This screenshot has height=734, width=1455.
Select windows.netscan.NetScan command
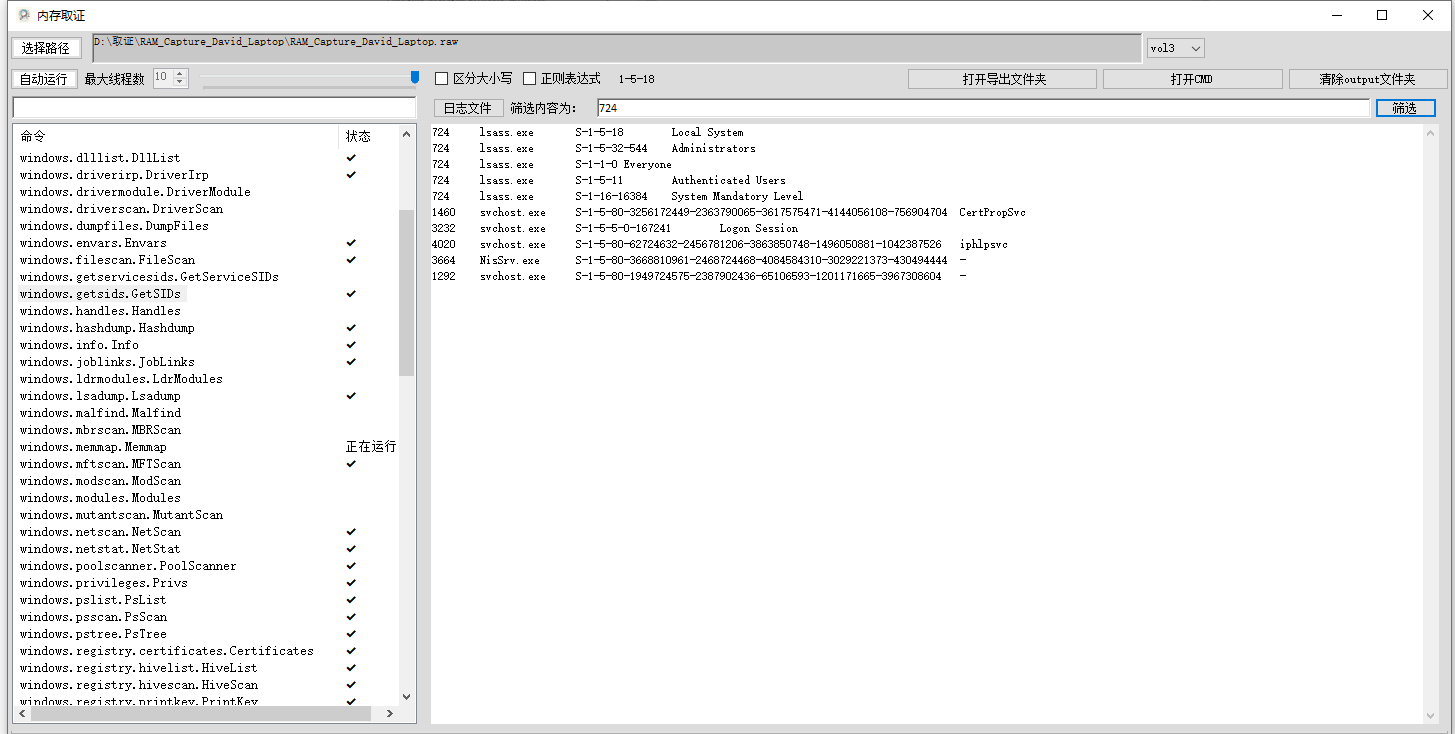[100, 532]
